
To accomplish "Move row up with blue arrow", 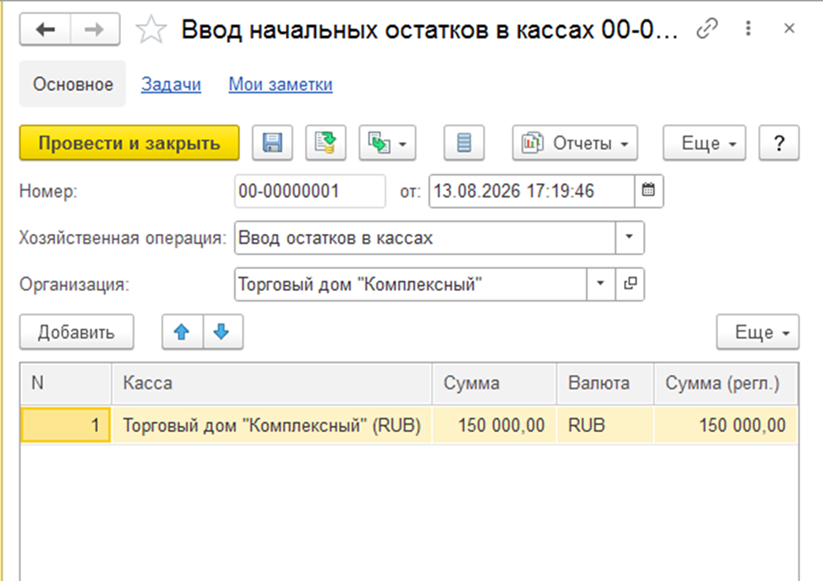I will point(182,332).
